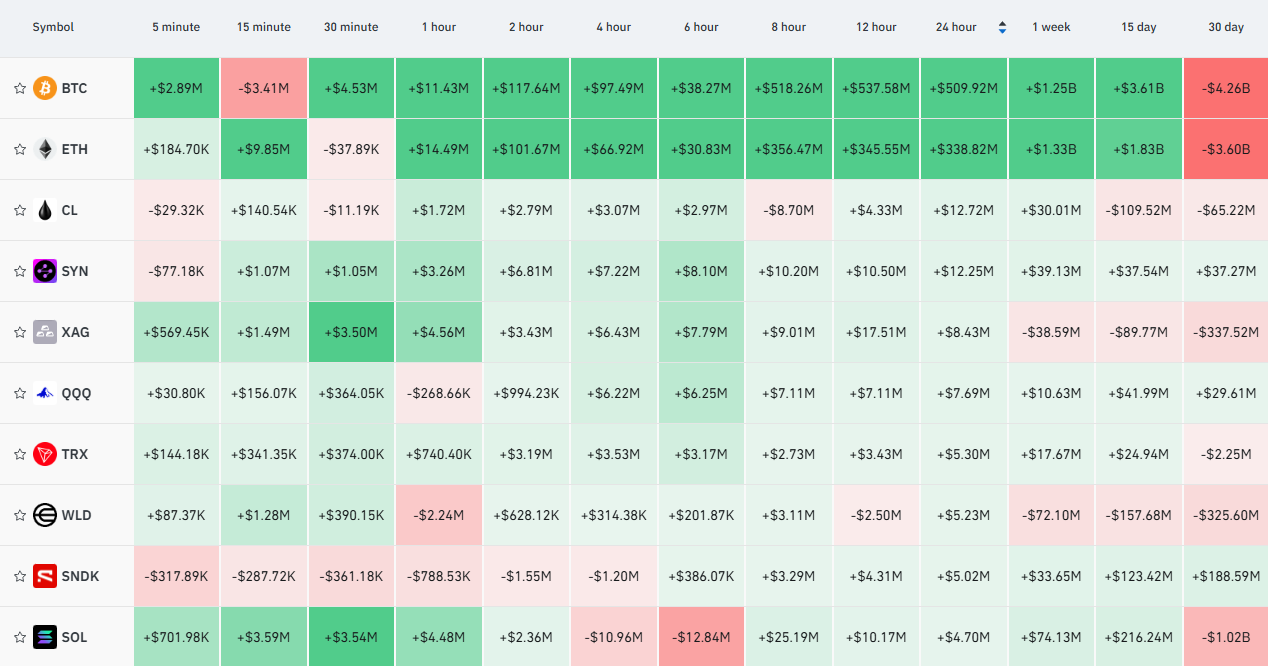The width and height of the screenshot is (1268, 666).
Task: Open the ETH symbol link
Action: [x=75, y=149]
